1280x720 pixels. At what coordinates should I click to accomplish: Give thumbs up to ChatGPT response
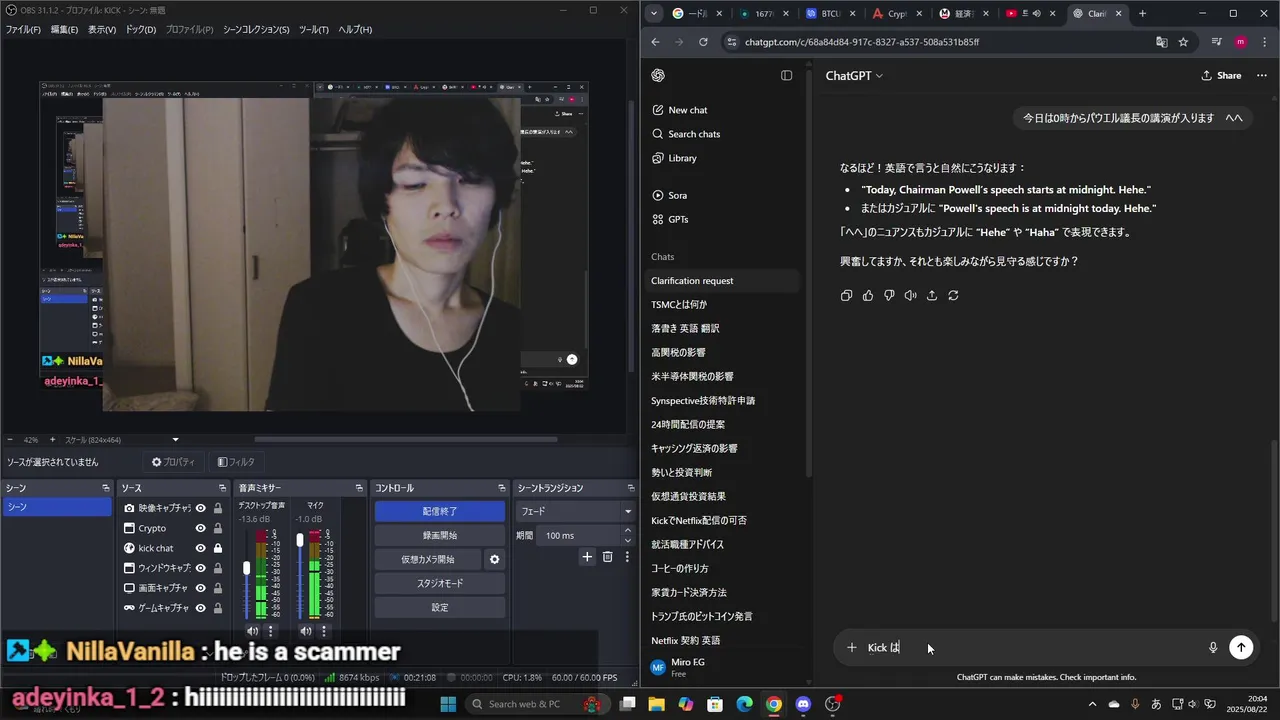tap(868, 296)
